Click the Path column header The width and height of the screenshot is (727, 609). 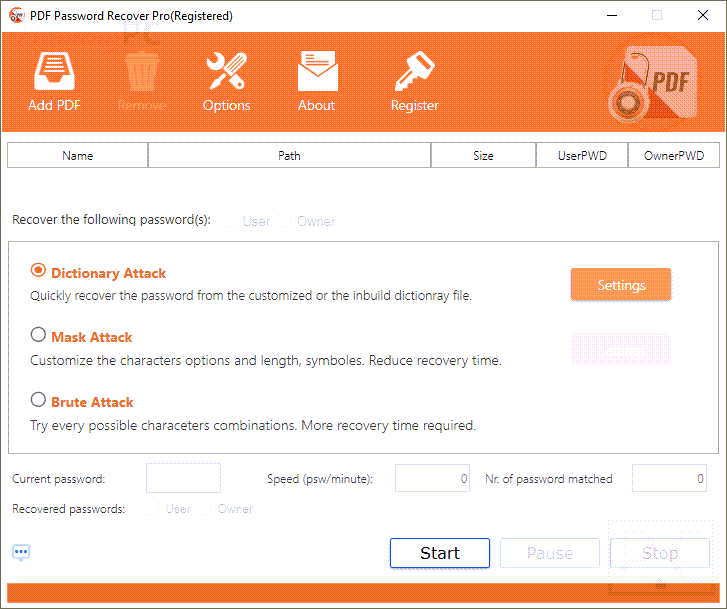[289, 155]
